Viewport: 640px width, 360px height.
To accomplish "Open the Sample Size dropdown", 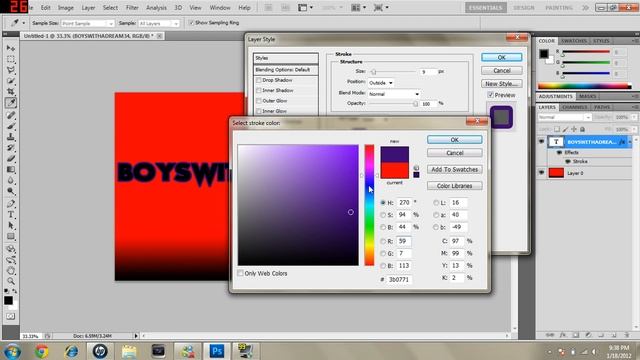I will click(87, 23).
